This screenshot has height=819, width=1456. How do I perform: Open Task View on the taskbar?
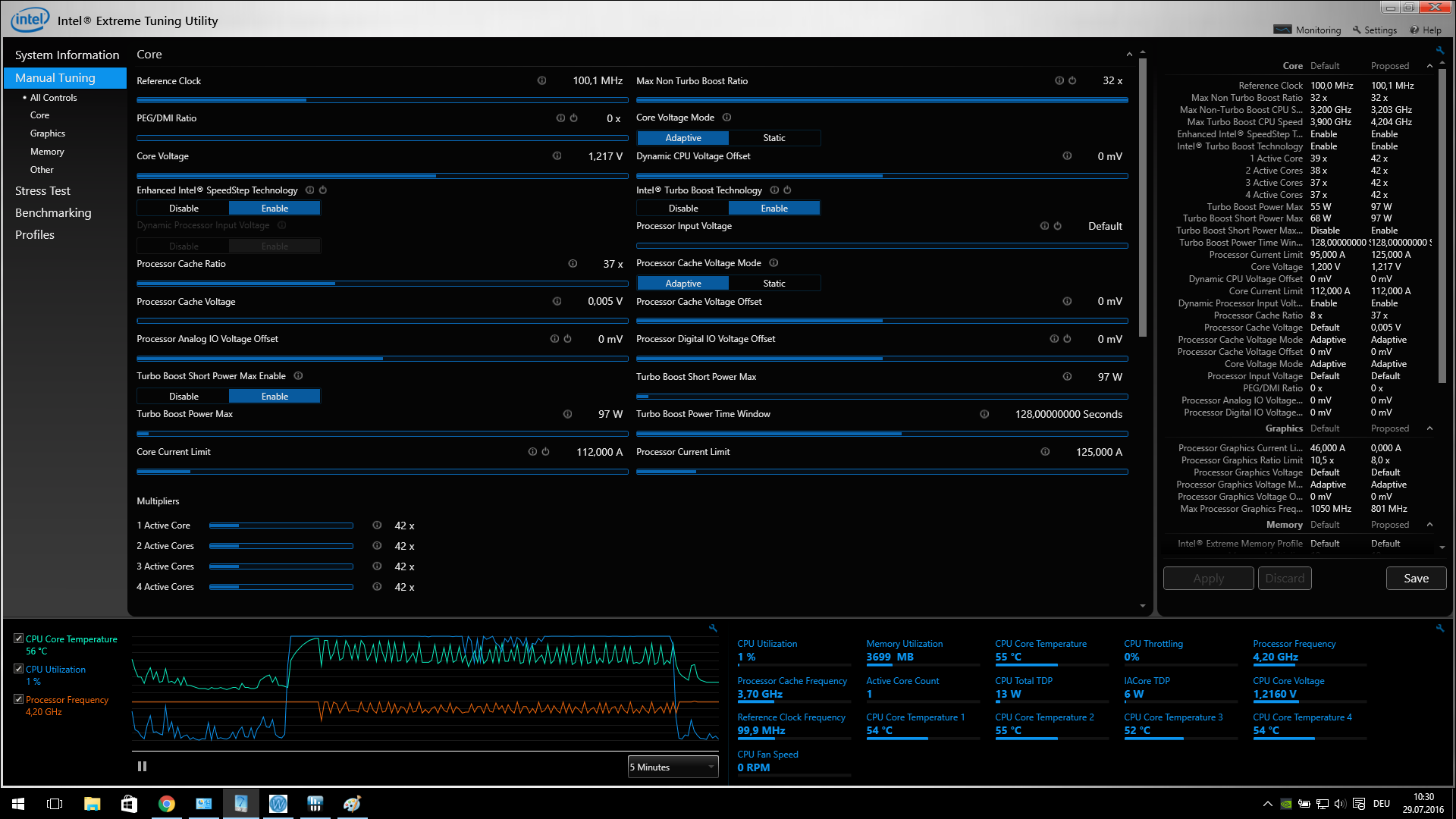pos(55,804)
